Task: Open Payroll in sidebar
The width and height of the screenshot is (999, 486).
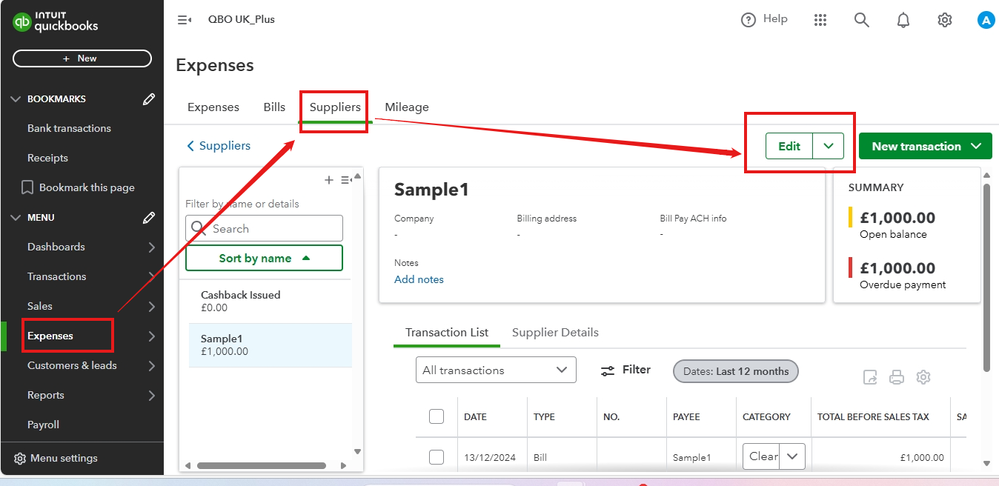Action: [43, 425]
